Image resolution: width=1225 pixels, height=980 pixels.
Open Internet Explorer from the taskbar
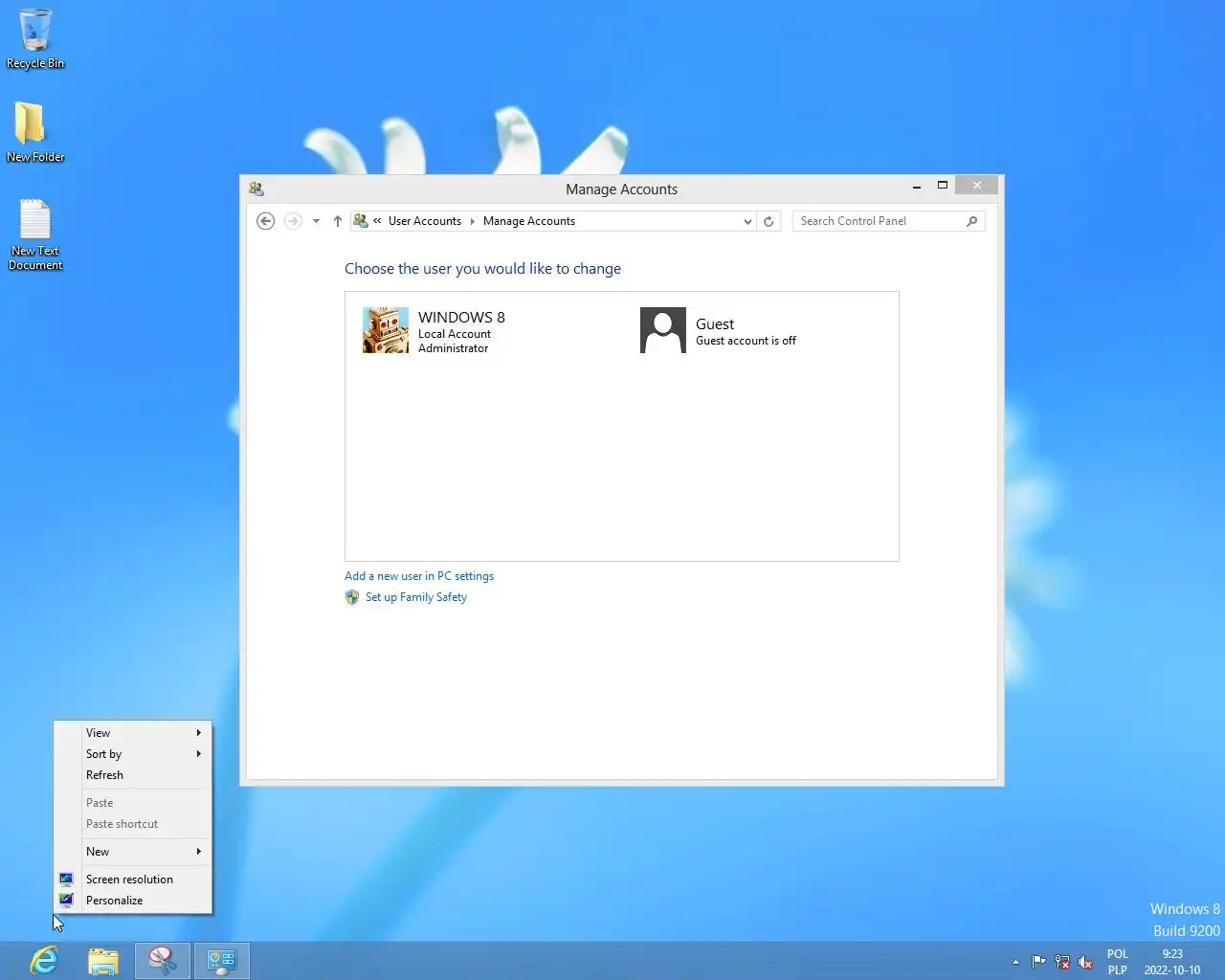44,960
